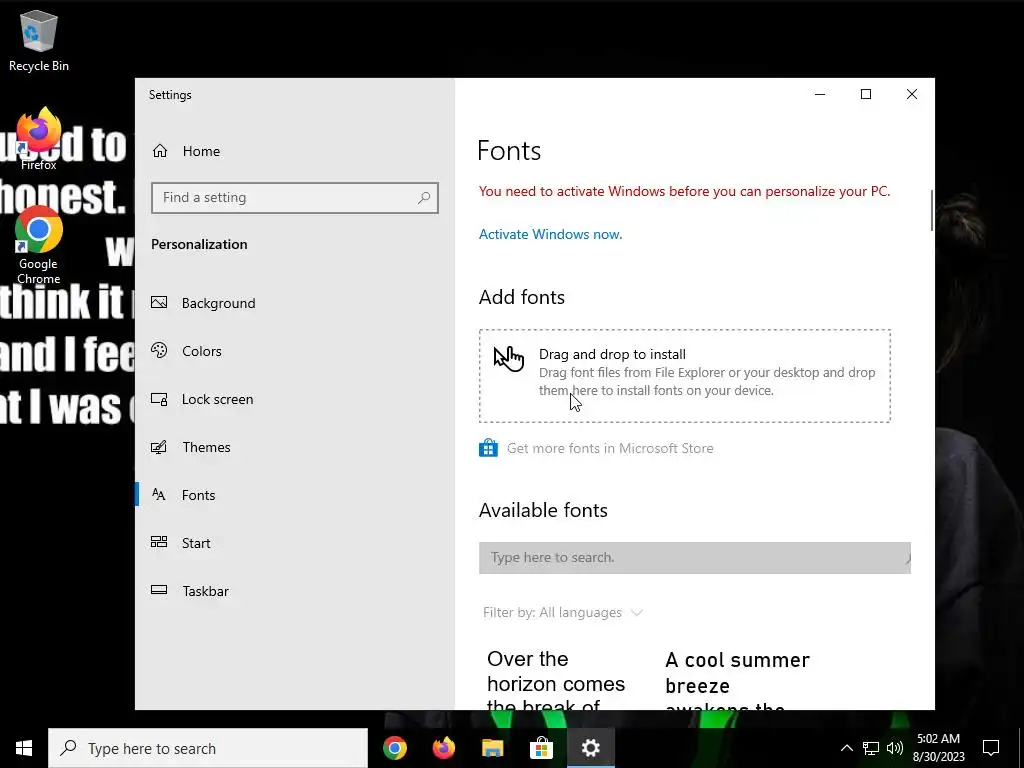The height and width of the screenshot is (768, 1024).
Task: Expand the Filter by All languages dropdown
Action: 562,613
